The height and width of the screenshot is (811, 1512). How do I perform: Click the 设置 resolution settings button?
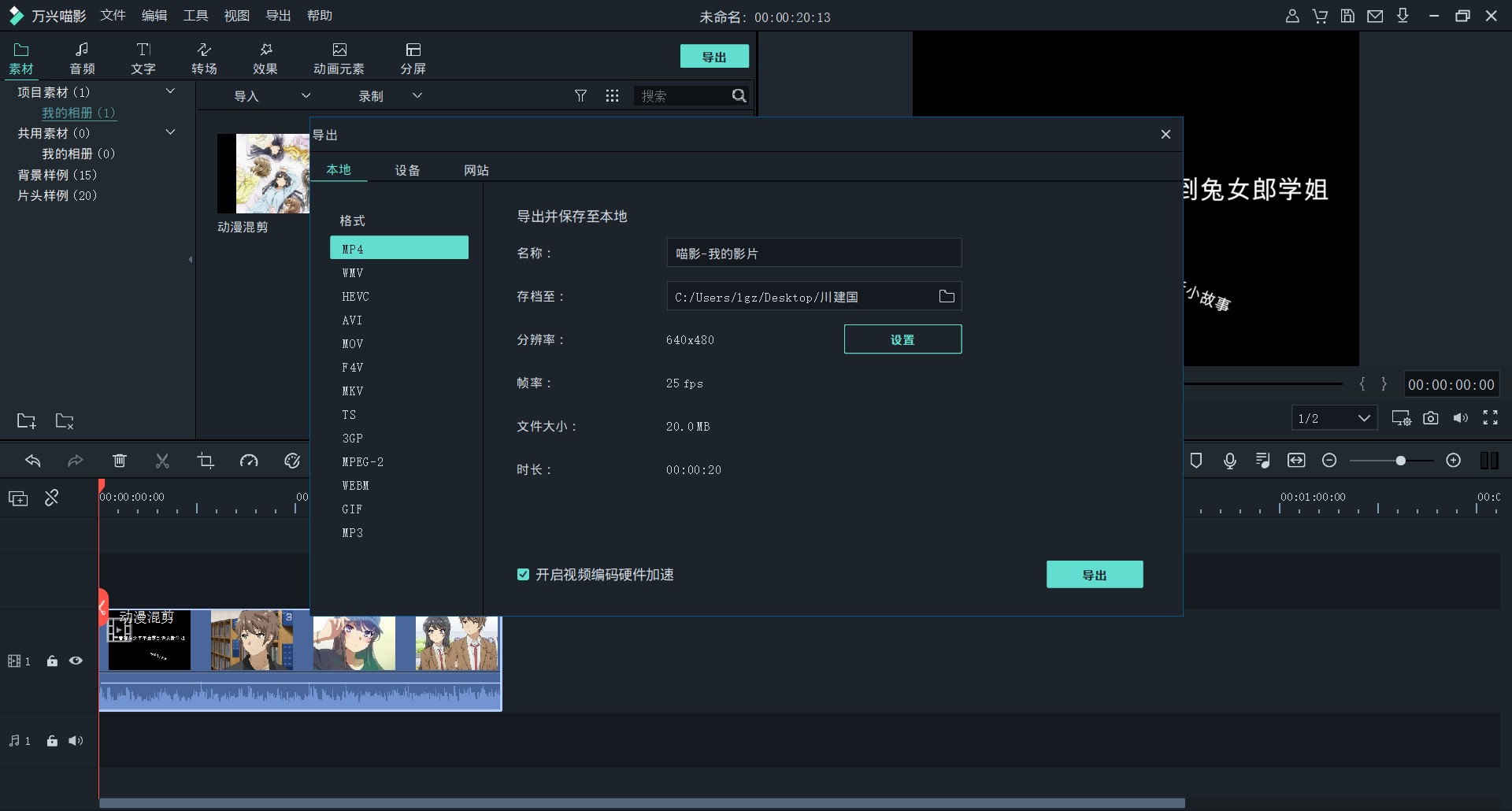coord(902,339)
